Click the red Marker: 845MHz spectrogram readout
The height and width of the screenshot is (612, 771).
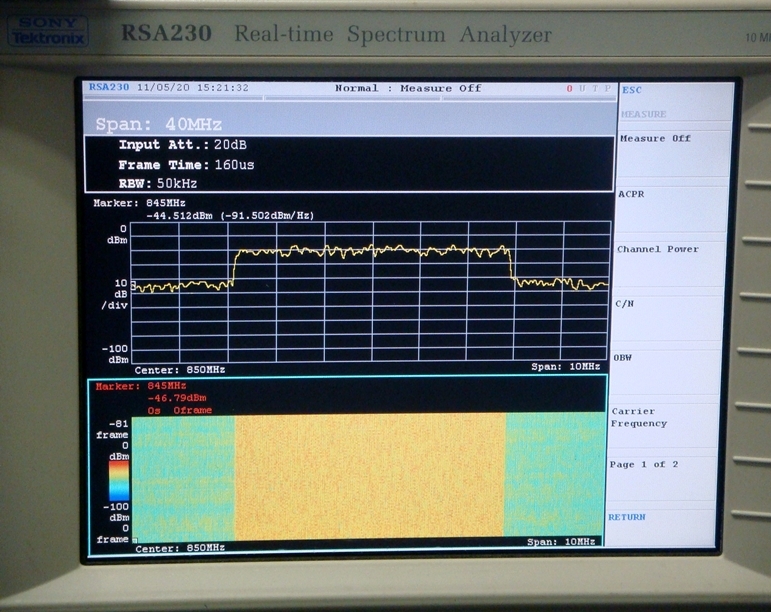pyautogui.click(x=141, y=386)
